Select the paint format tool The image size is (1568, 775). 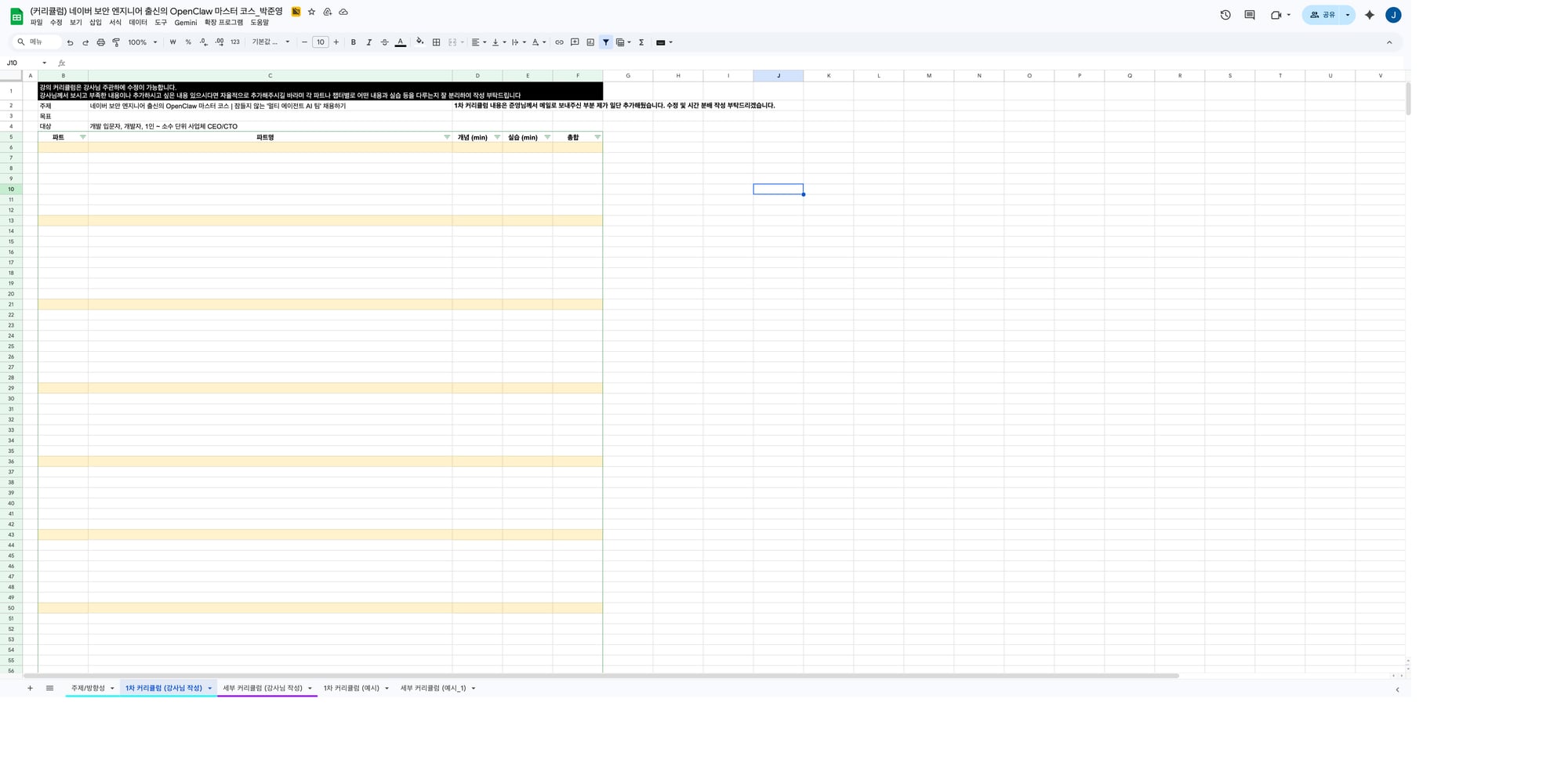(116, 42)
